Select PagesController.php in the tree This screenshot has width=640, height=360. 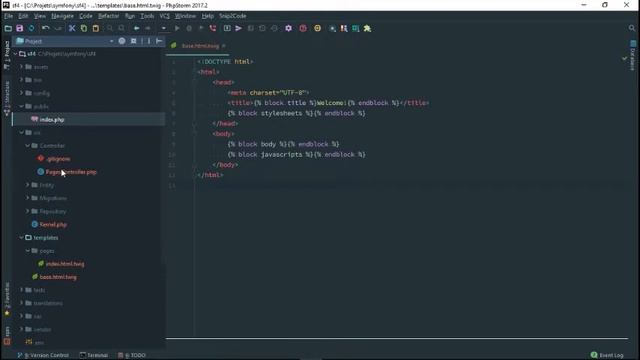click(x=71, y=172)
